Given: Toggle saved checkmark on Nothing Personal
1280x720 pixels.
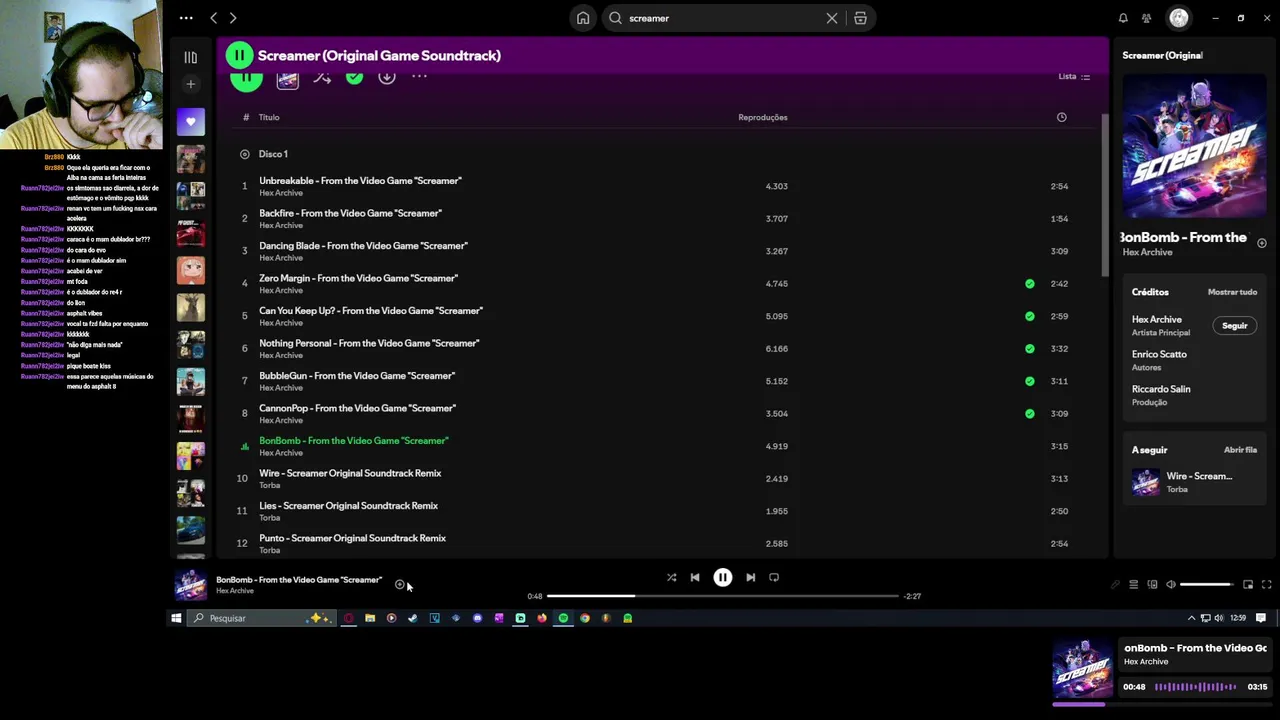Looking at the screenshot, I should [1030, 349].
